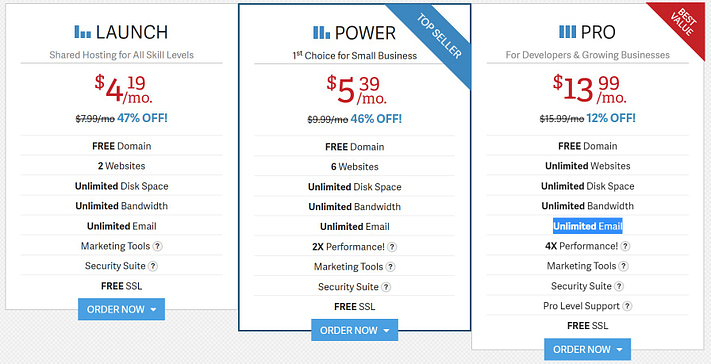Open the 2X Performance help icon
Viewport: 711px width, 364px height.
392,247
